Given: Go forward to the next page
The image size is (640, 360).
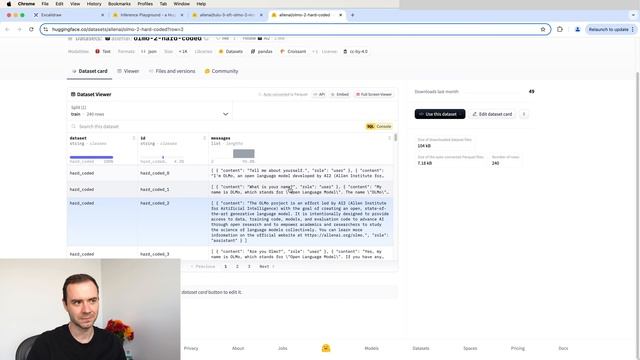Looking at the screenshot, I should [x=19, y=29].
